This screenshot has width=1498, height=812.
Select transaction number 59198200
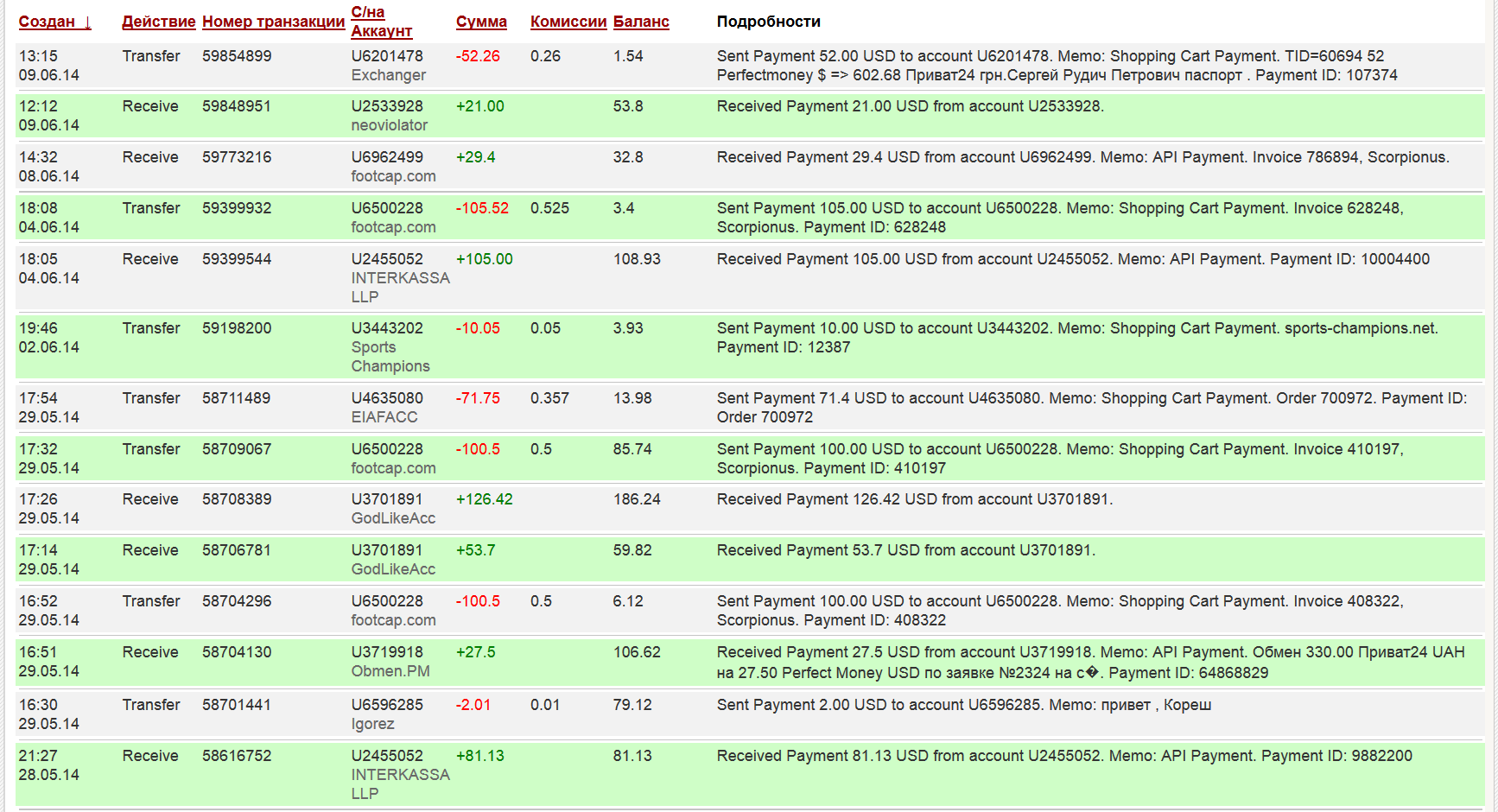tap(237, 328)
